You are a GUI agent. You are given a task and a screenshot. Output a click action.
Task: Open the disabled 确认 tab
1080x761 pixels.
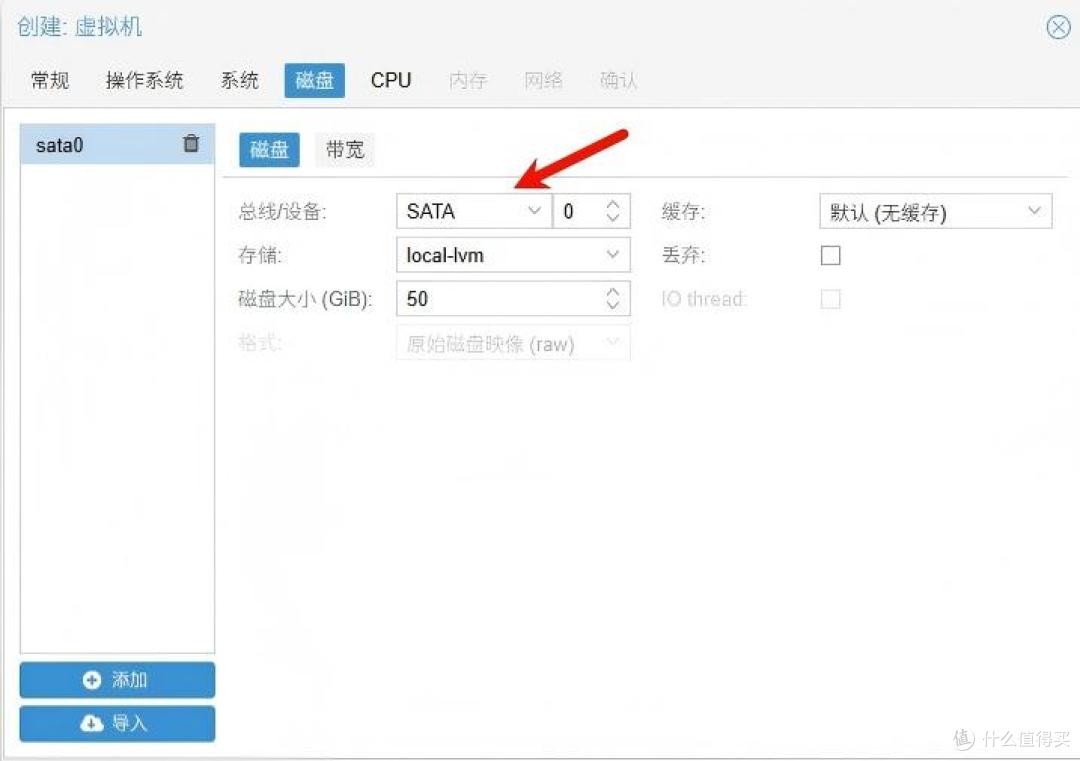pos(618,81)
